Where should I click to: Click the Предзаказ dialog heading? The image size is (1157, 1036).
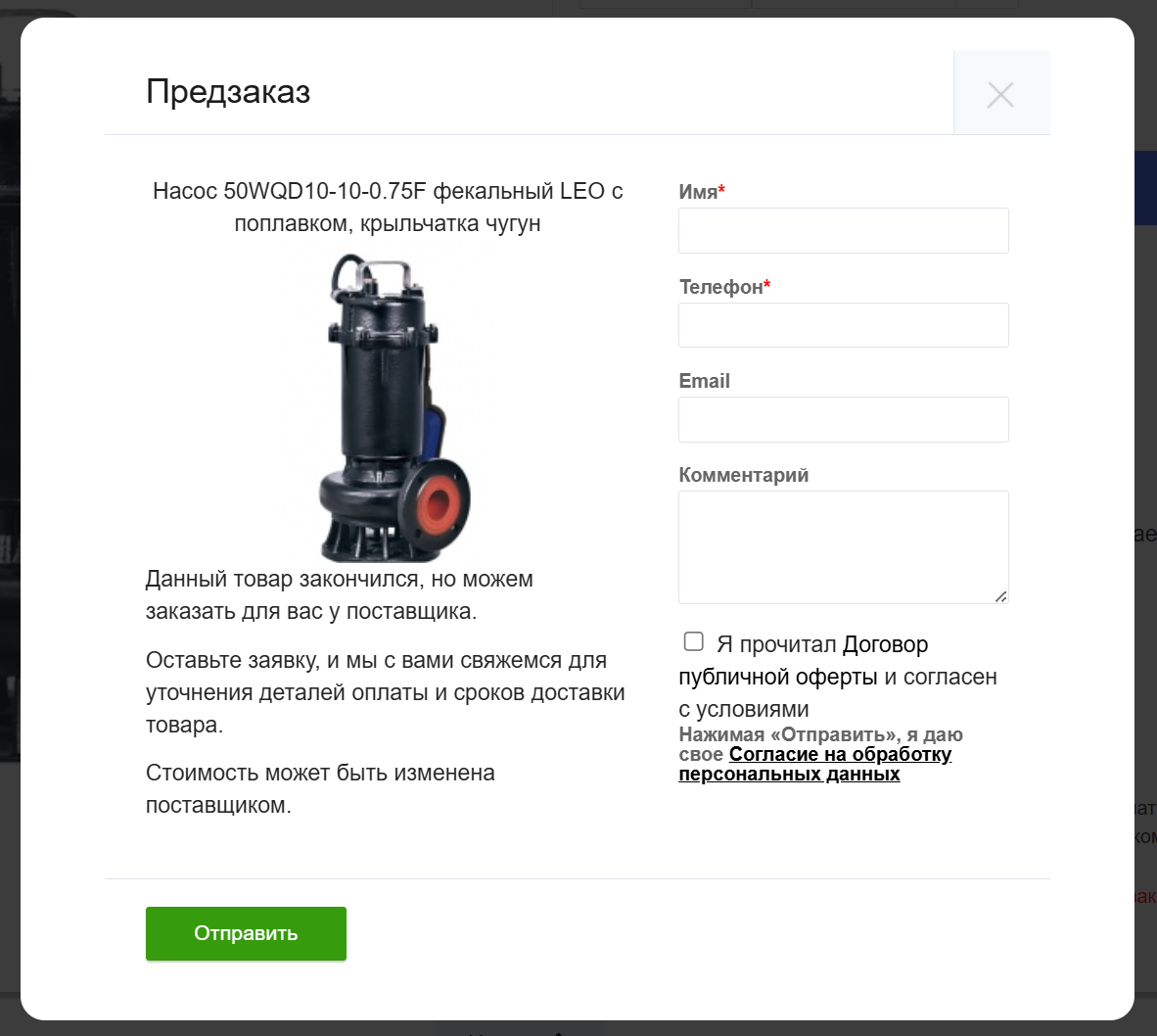pyautogui.click(x=228, y=92)
